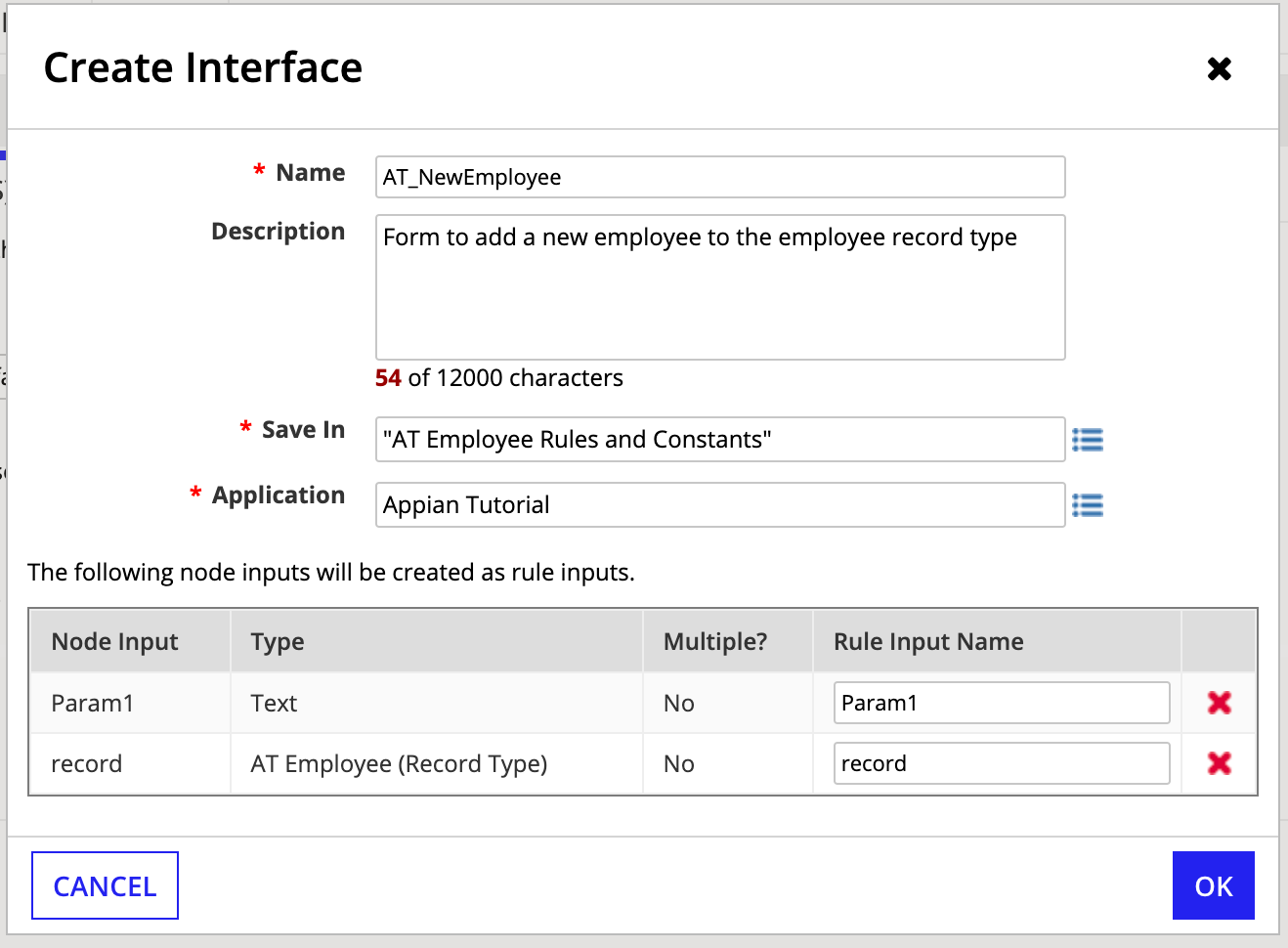Click the Save In field label
Viewport: 1288px width, 948px height.
[304, 430]
